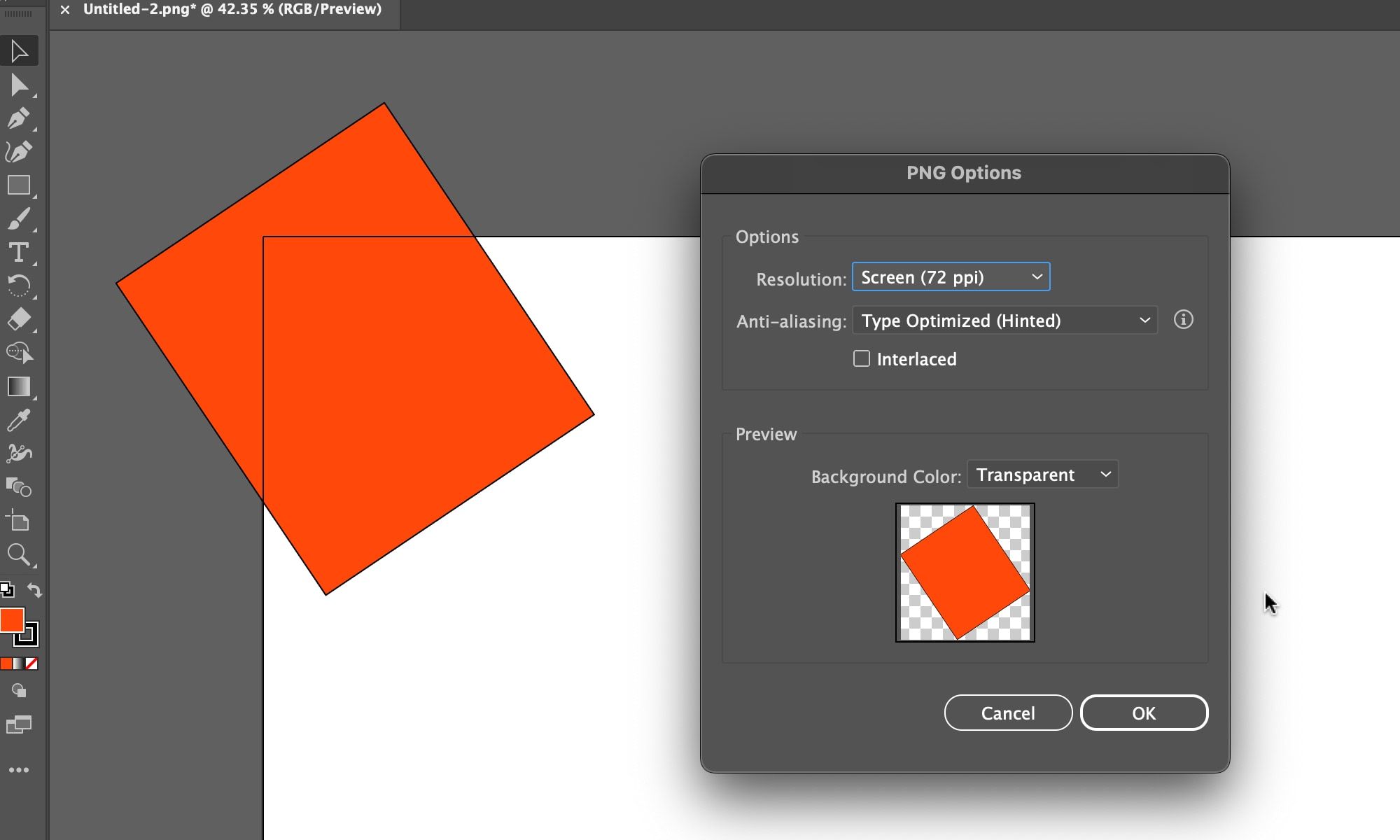Select the Rotate tool
Screen dimensions: 1400x840
pyautogui.click(x=20, y=286)
